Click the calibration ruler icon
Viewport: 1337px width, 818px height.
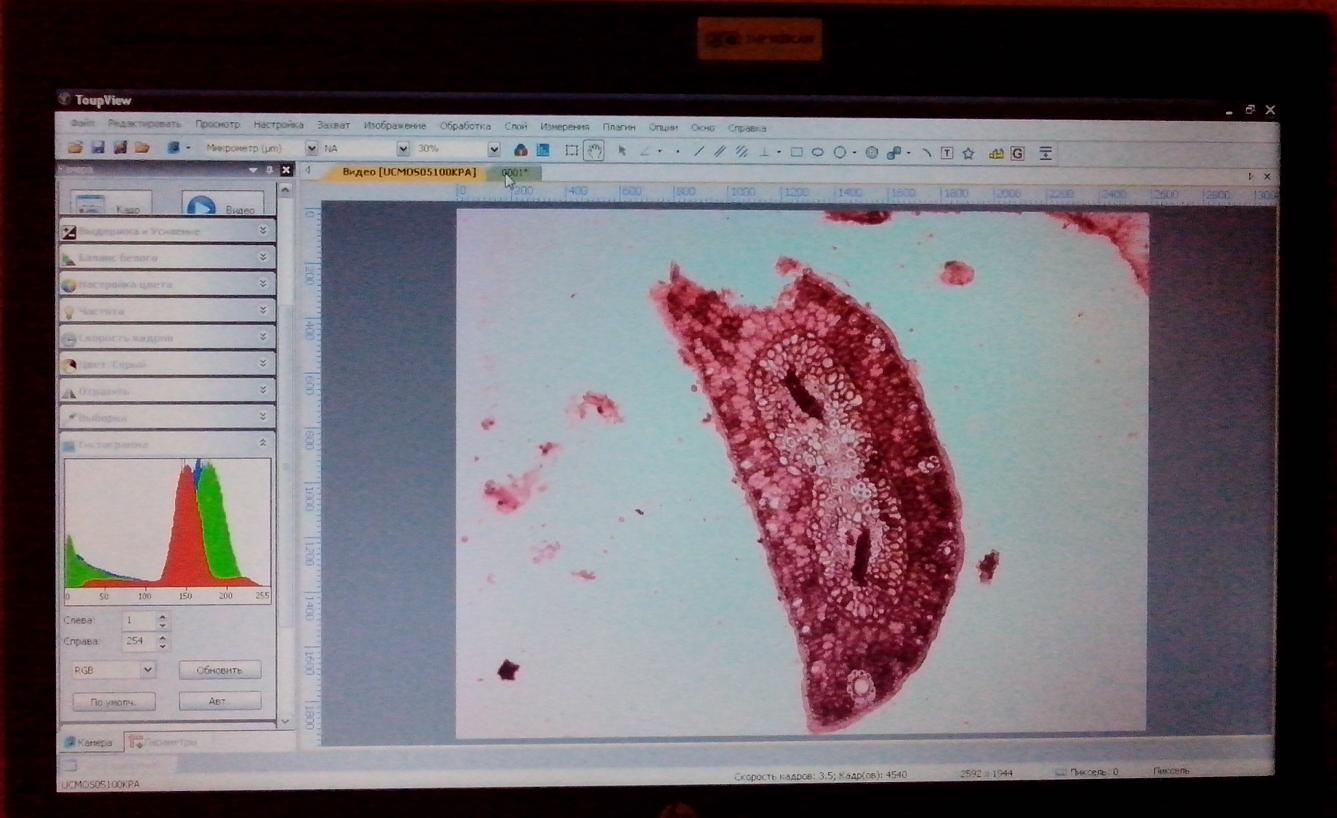point(996,154)
